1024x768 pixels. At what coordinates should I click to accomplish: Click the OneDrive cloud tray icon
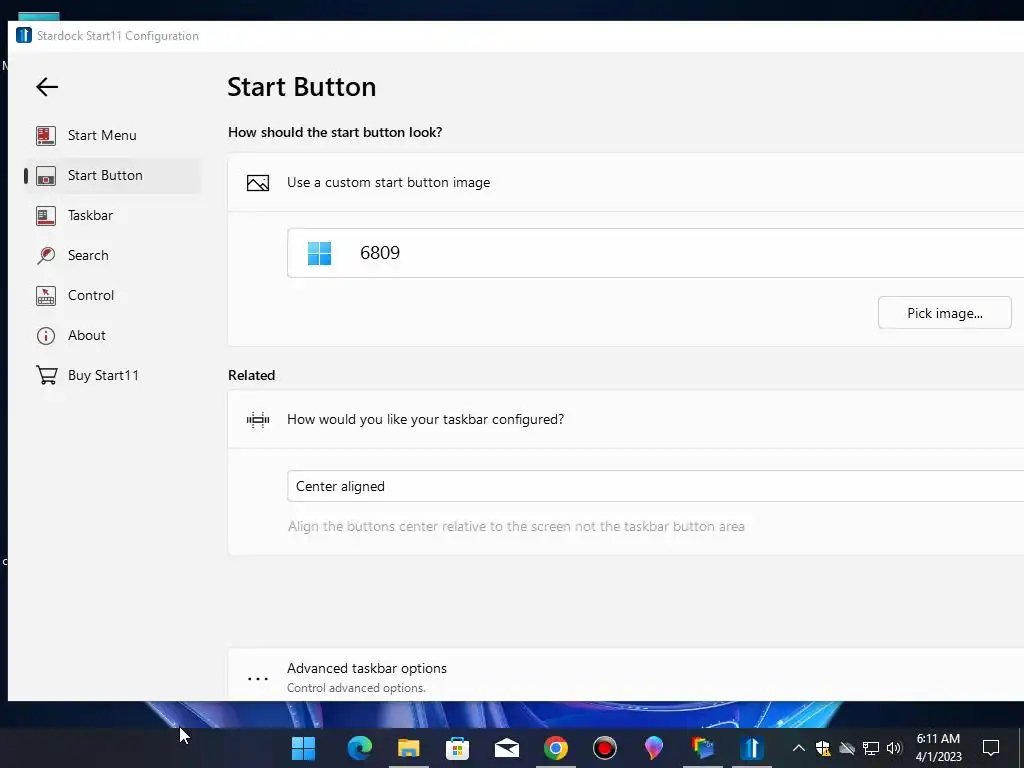(x=847, y=748)
